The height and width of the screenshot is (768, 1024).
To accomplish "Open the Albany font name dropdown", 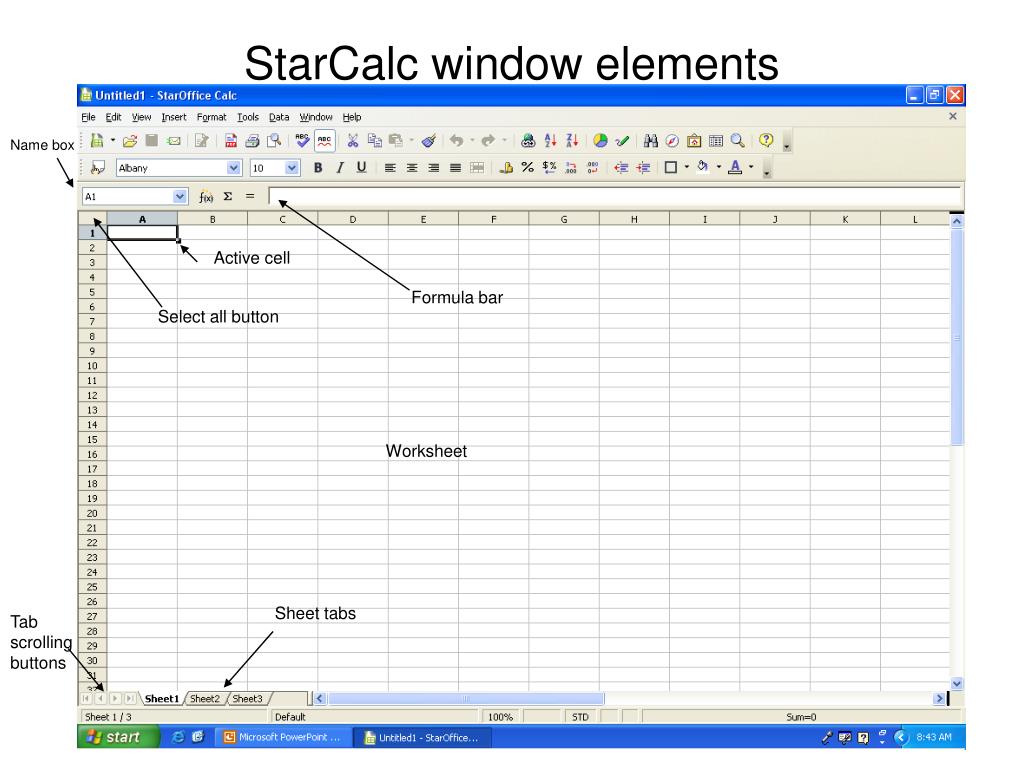I will [x=233, y=168].
